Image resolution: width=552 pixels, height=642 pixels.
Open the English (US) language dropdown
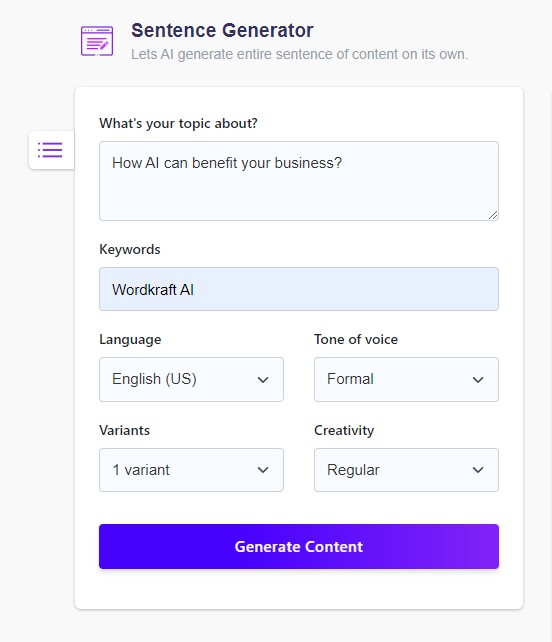pyautogui.click(x=191, y=380)
